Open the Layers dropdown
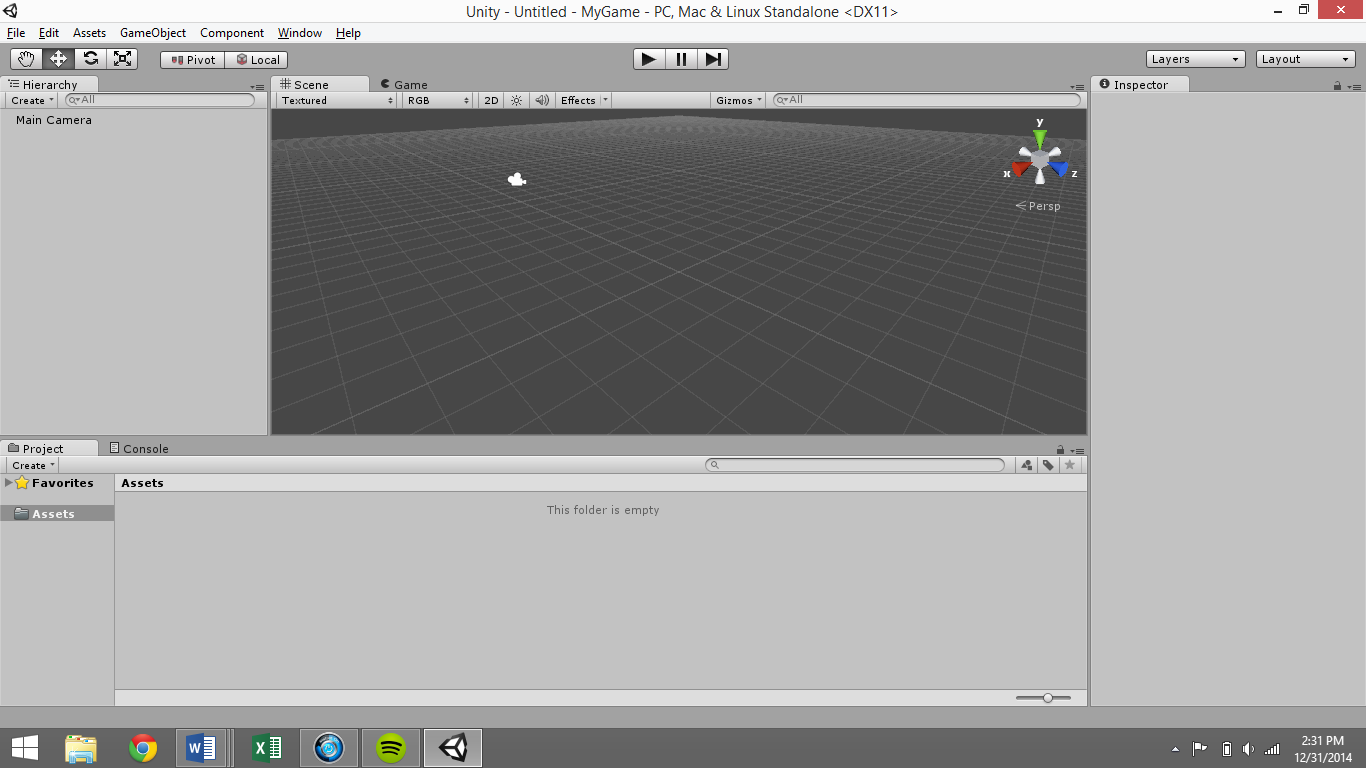Screen dimensions: 1366x768 (1196, 59)
